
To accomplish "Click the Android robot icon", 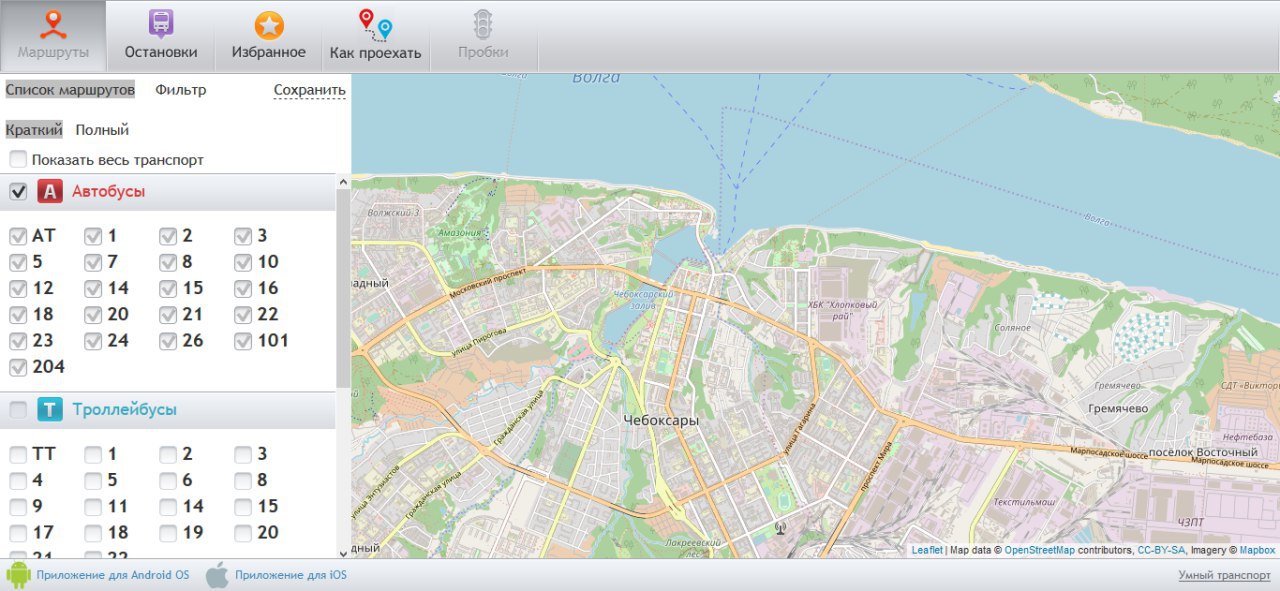I will [x=18, y=575].
